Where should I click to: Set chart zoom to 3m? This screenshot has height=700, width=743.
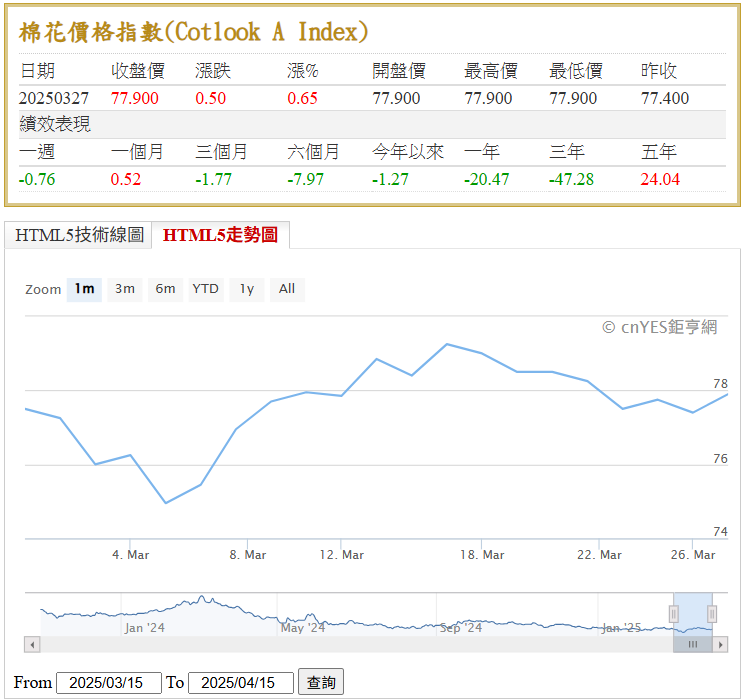point(125,289)
